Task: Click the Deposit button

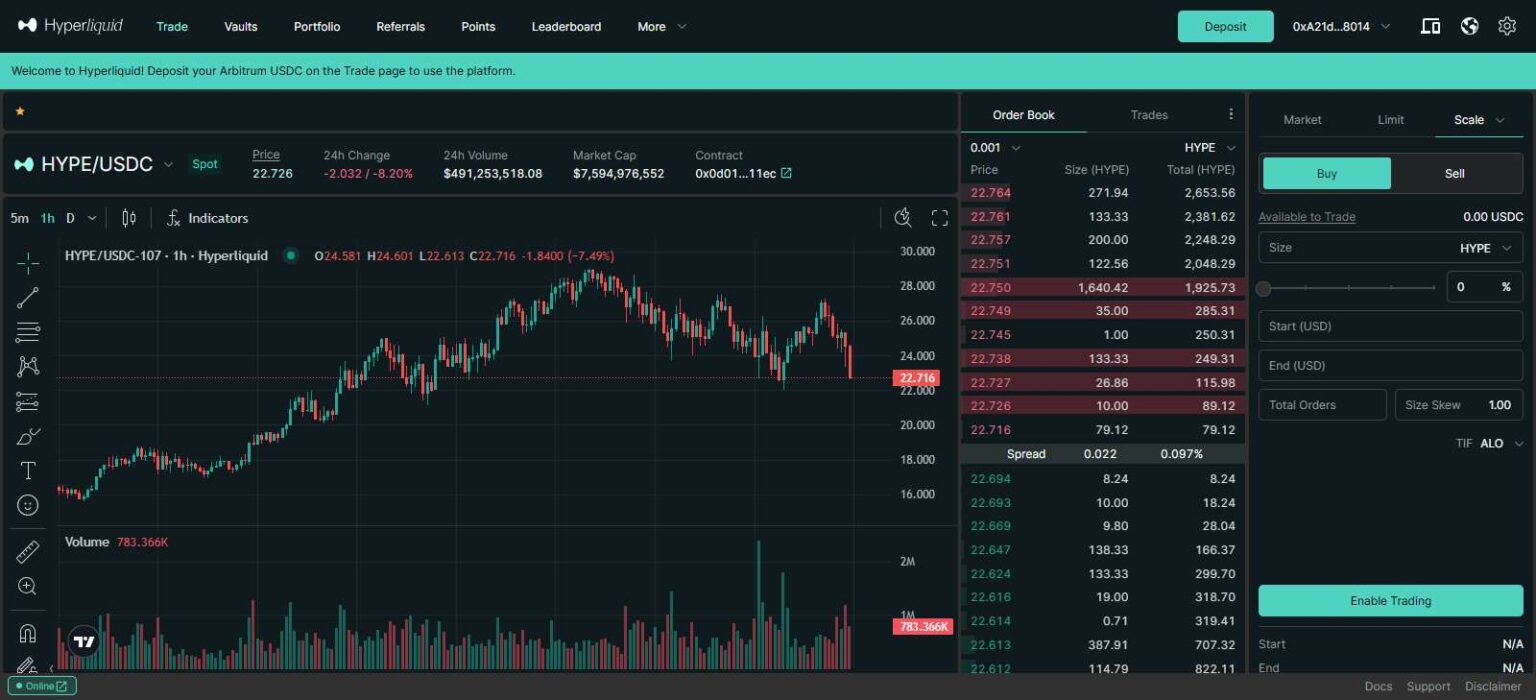Action: (1225, 26)
